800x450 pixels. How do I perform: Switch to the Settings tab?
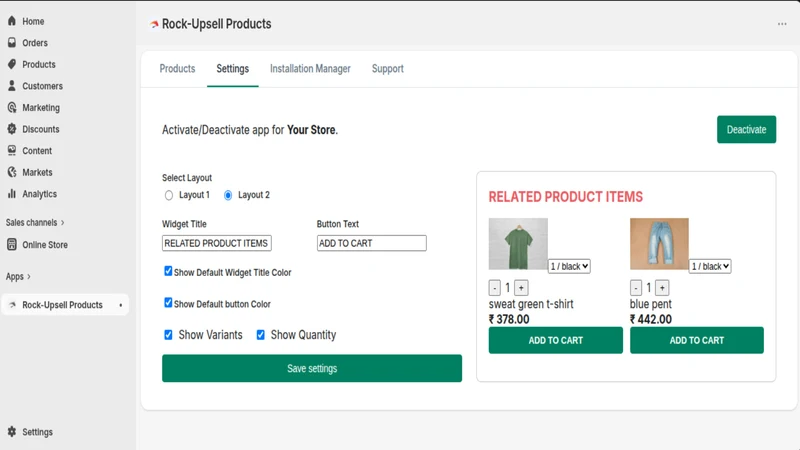[233, 68]
